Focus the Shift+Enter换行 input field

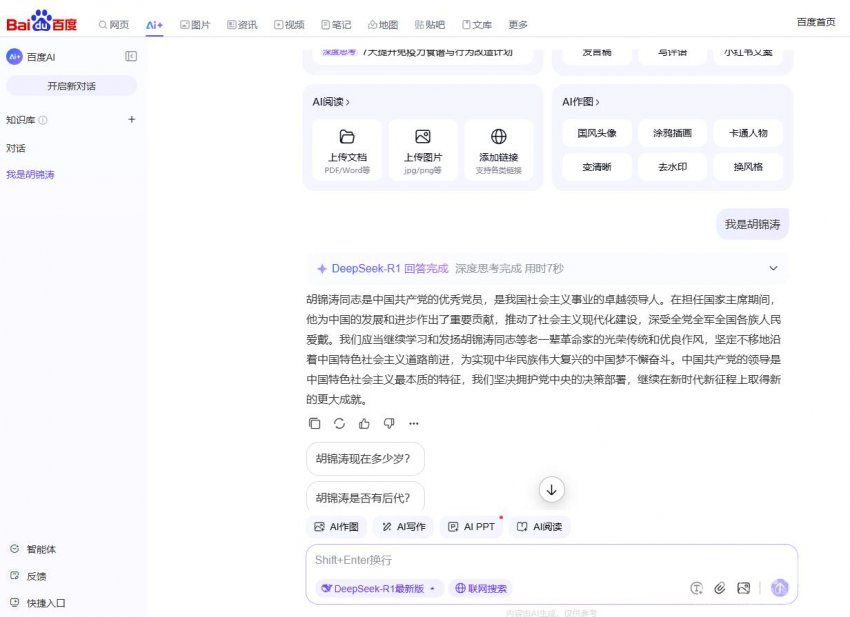click(x=551, y=560)
